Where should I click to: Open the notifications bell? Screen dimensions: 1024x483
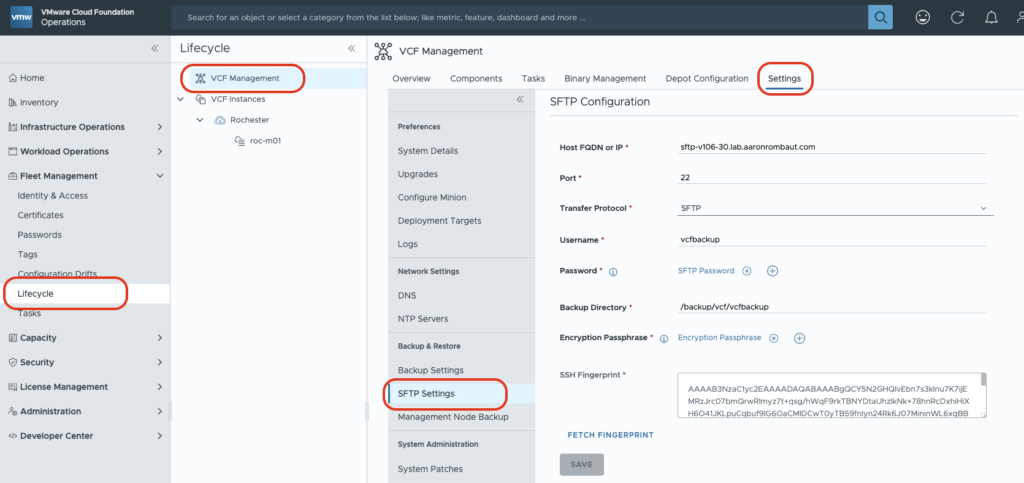[x=991, y=17]
